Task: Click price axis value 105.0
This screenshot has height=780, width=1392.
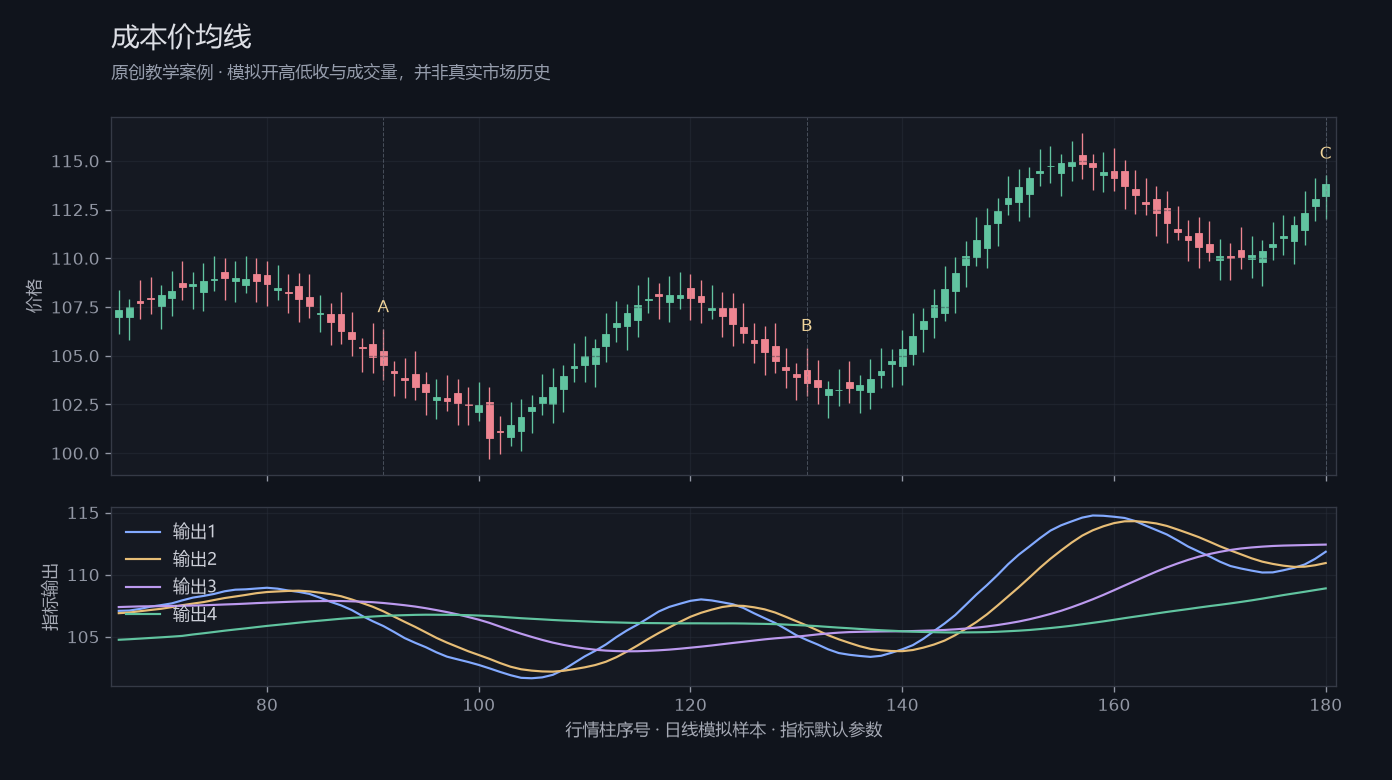Action: pyautogui.click(x=76, y=357)
